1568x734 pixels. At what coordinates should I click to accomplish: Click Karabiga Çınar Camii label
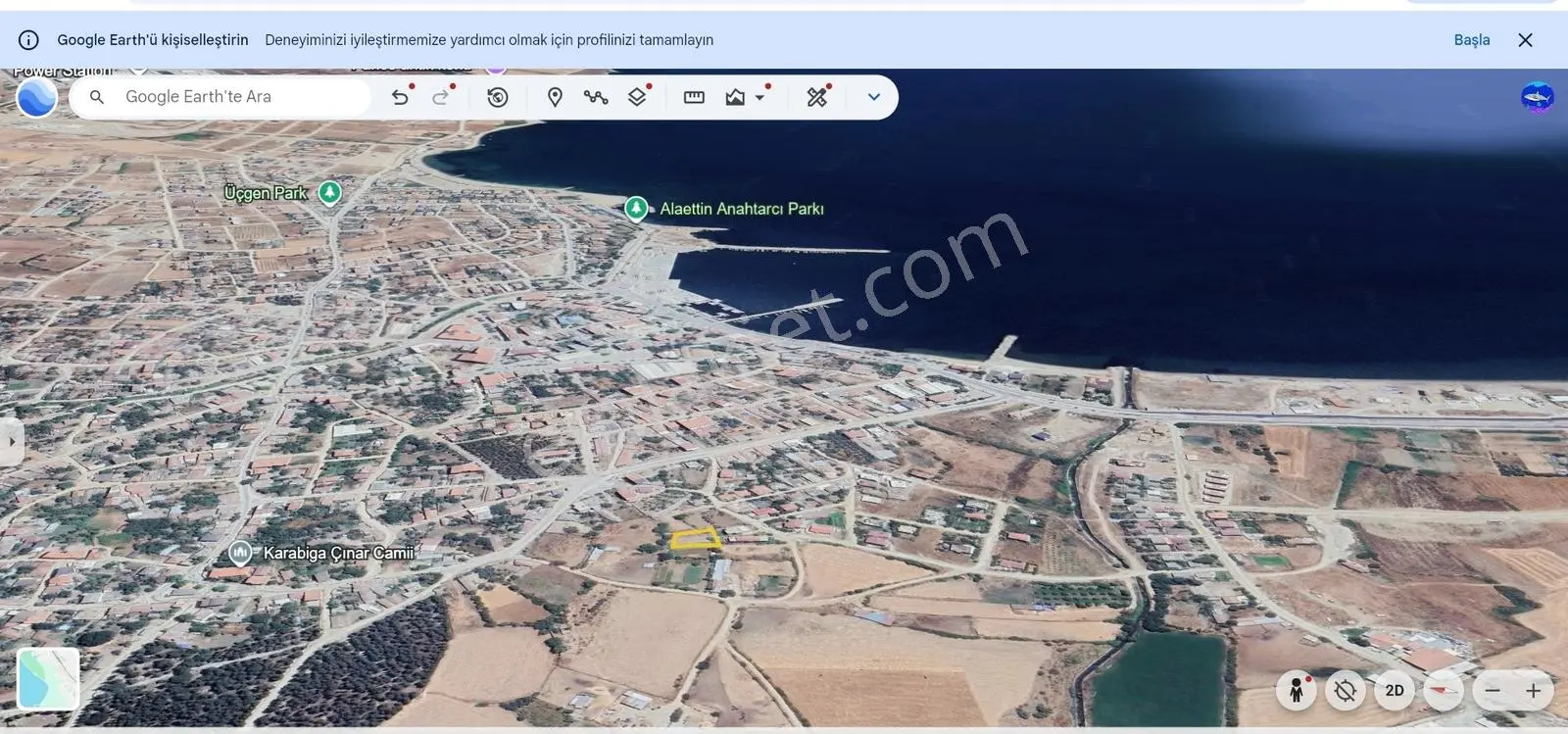tap(338, 553)
